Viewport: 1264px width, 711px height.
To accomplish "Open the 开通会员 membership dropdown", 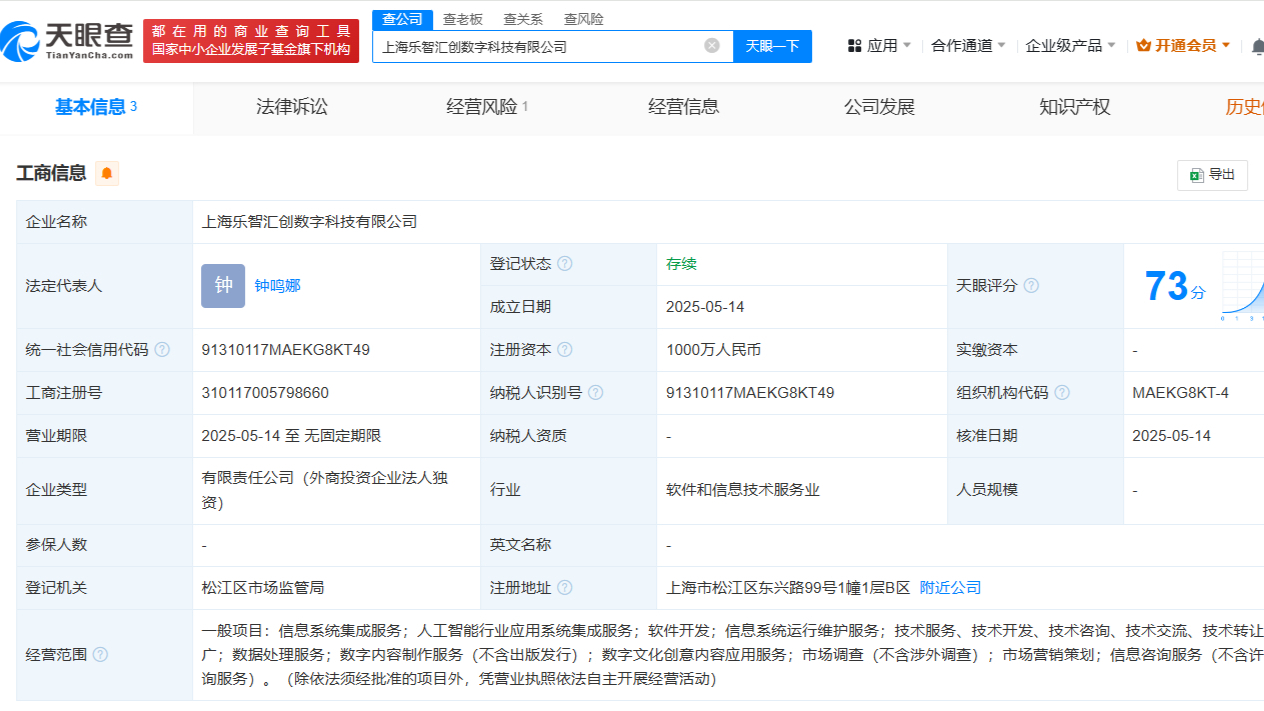I will 1183,45.
